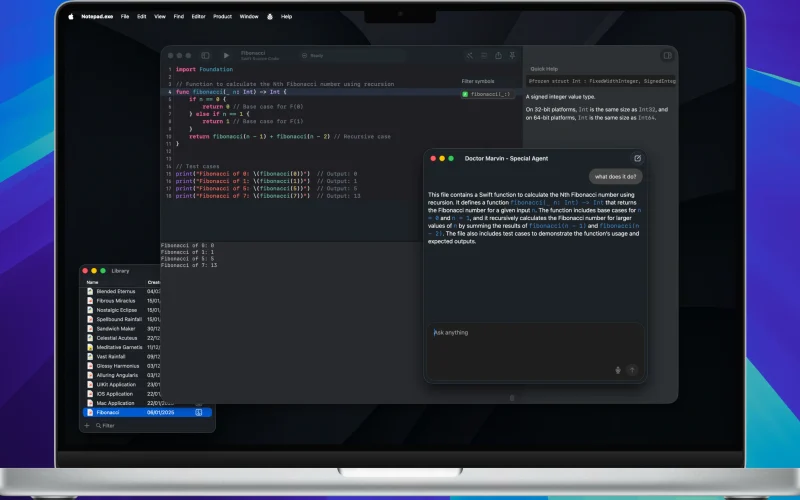Open the View menu
This screenshot has height=500, width=800.
click(160, 17)
